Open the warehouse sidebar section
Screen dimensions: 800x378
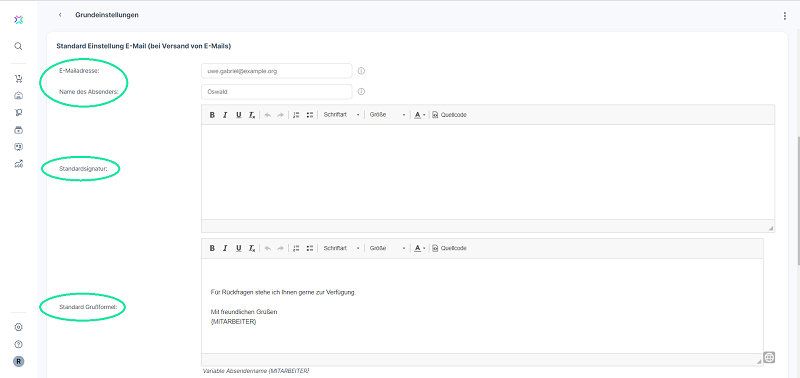18,95
